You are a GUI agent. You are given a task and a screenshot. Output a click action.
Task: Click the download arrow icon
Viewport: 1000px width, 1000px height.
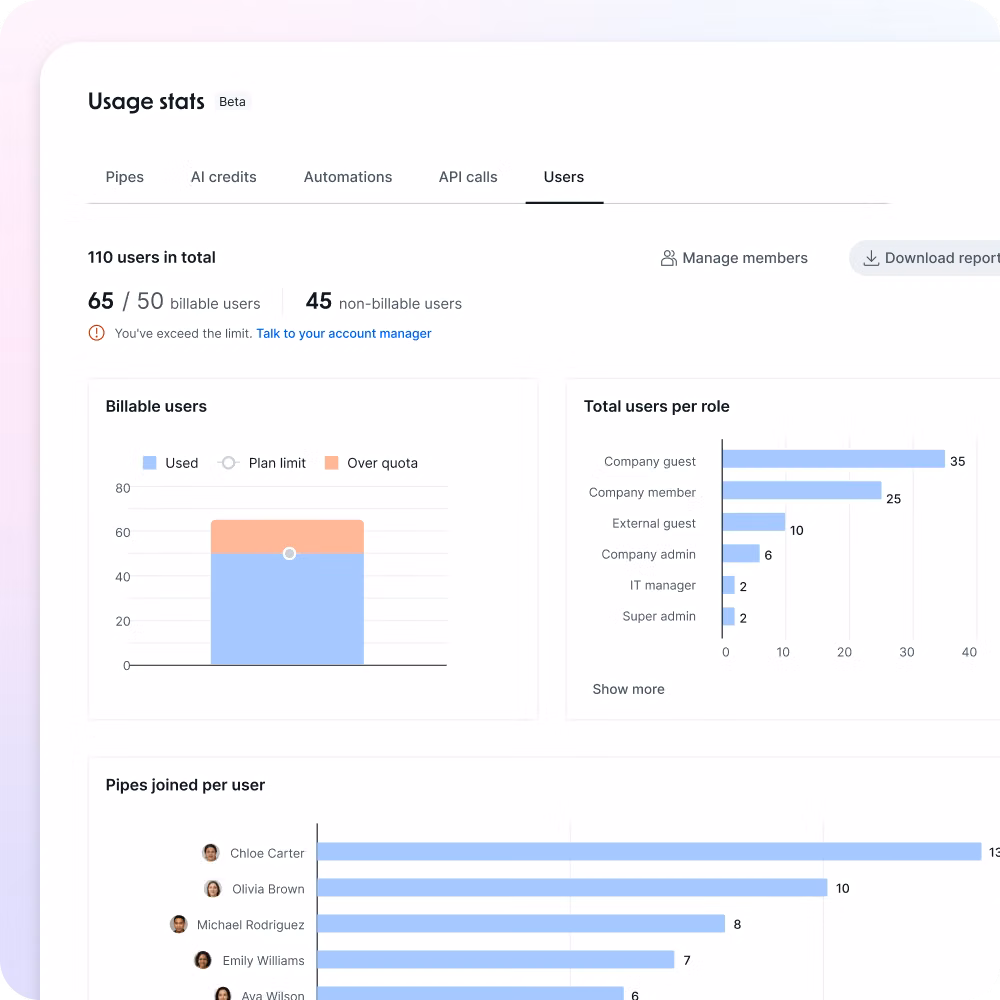[871, 258]
